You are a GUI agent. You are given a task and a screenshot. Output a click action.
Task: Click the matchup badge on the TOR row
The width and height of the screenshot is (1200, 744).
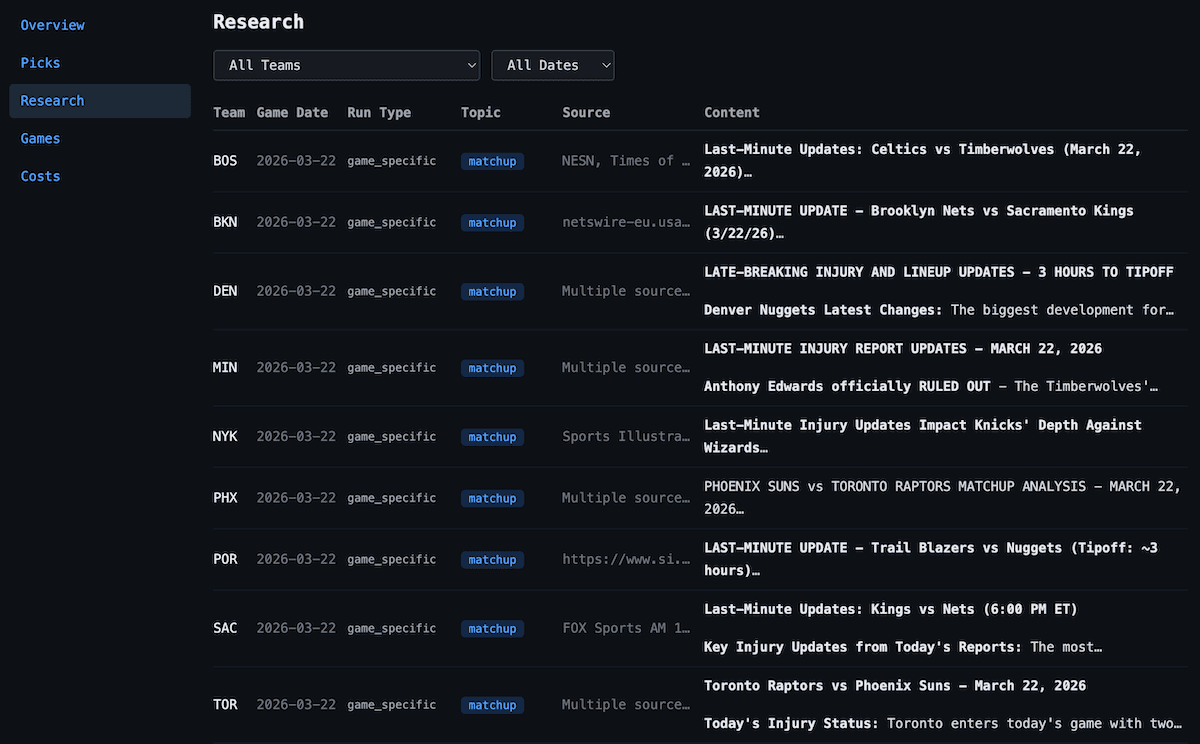[492, 705]
